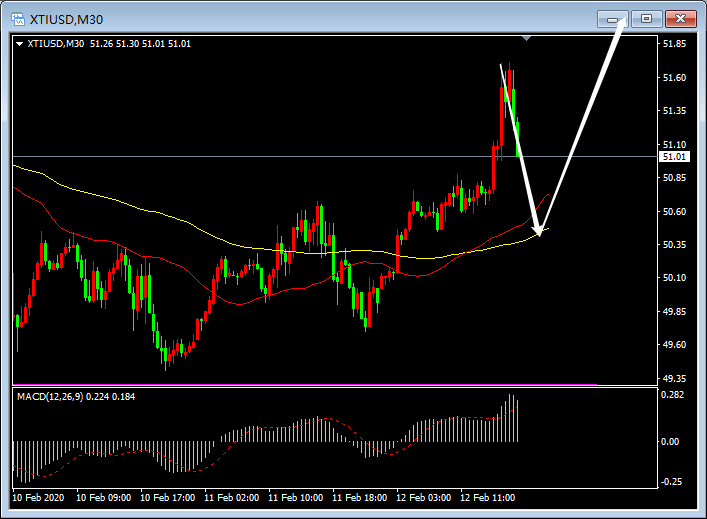Click the OHLC values 51.26 51.30 51.01 51.01
Viewport: 707px width, 519px height.
pos(140,44)
